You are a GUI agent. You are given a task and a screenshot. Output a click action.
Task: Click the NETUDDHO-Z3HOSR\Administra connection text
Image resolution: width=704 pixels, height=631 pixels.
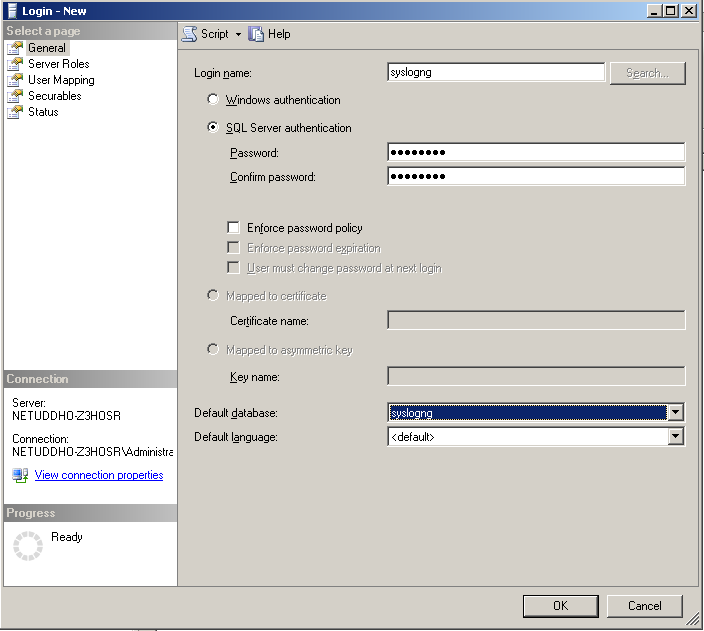[92, 452]
